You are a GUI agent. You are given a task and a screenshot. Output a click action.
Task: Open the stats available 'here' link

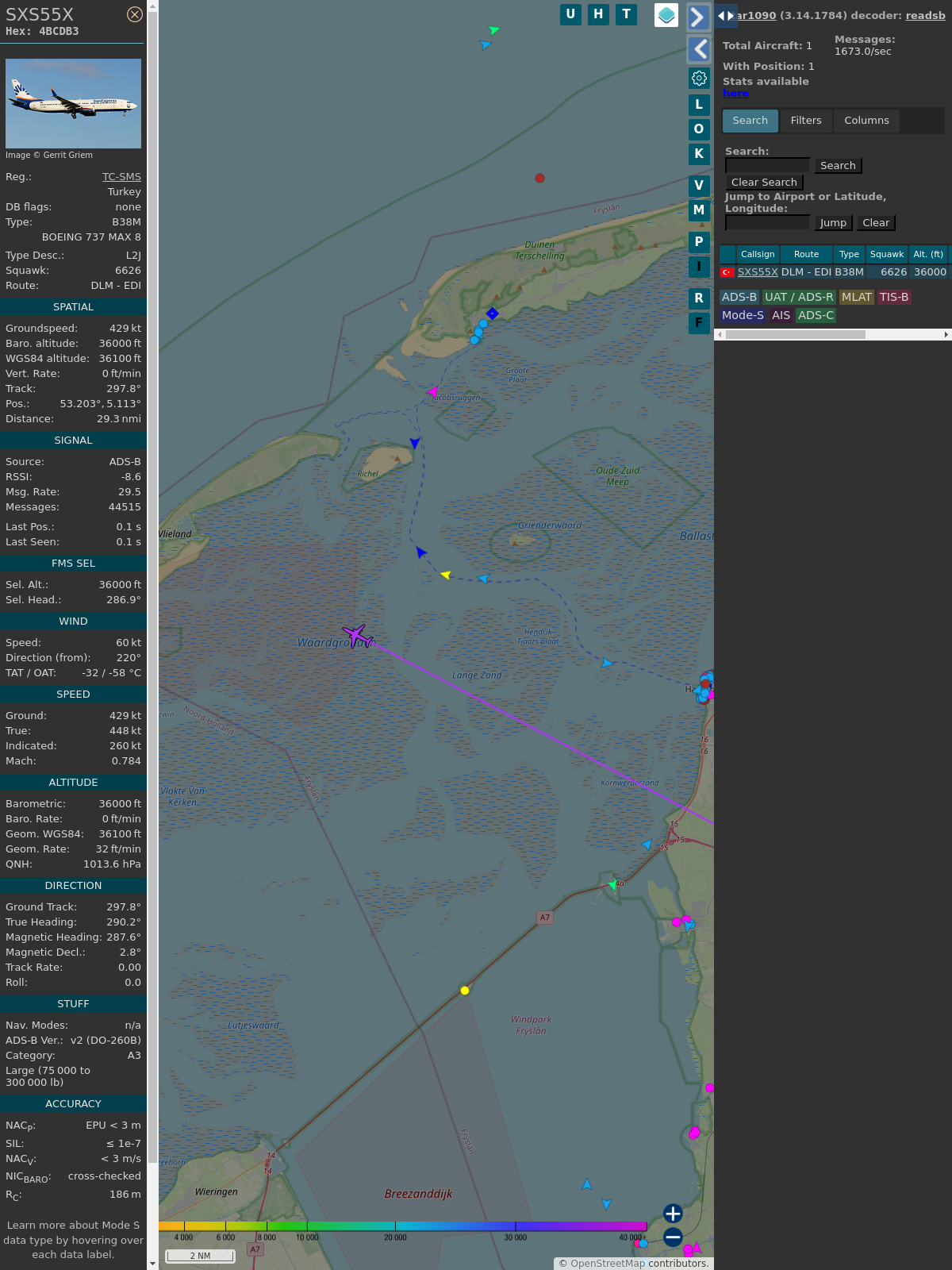[x=735, y=94]
